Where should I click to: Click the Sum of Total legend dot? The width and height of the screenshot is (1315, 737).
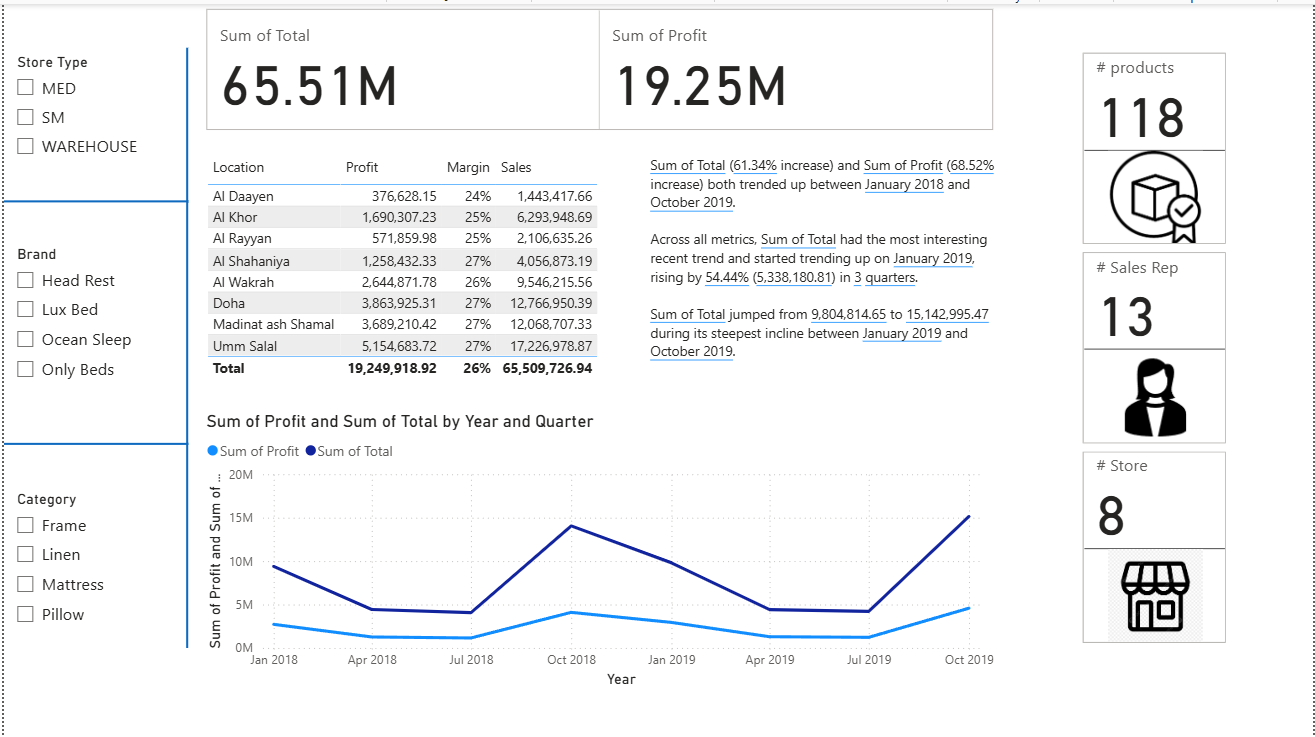tap(311, 451)
